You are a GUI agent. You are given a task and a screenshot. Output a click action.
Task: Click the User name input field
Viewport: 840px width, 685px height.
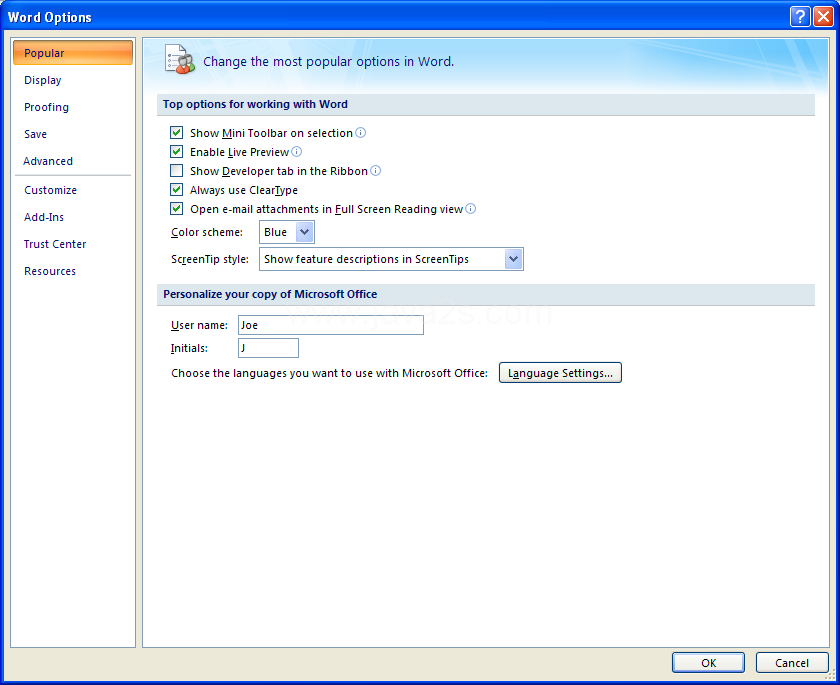click(331, 325)
